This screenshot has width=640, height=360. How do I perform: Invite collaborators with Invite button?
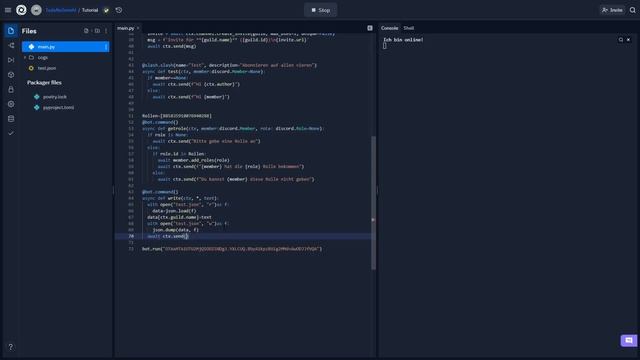click(612, 10)
